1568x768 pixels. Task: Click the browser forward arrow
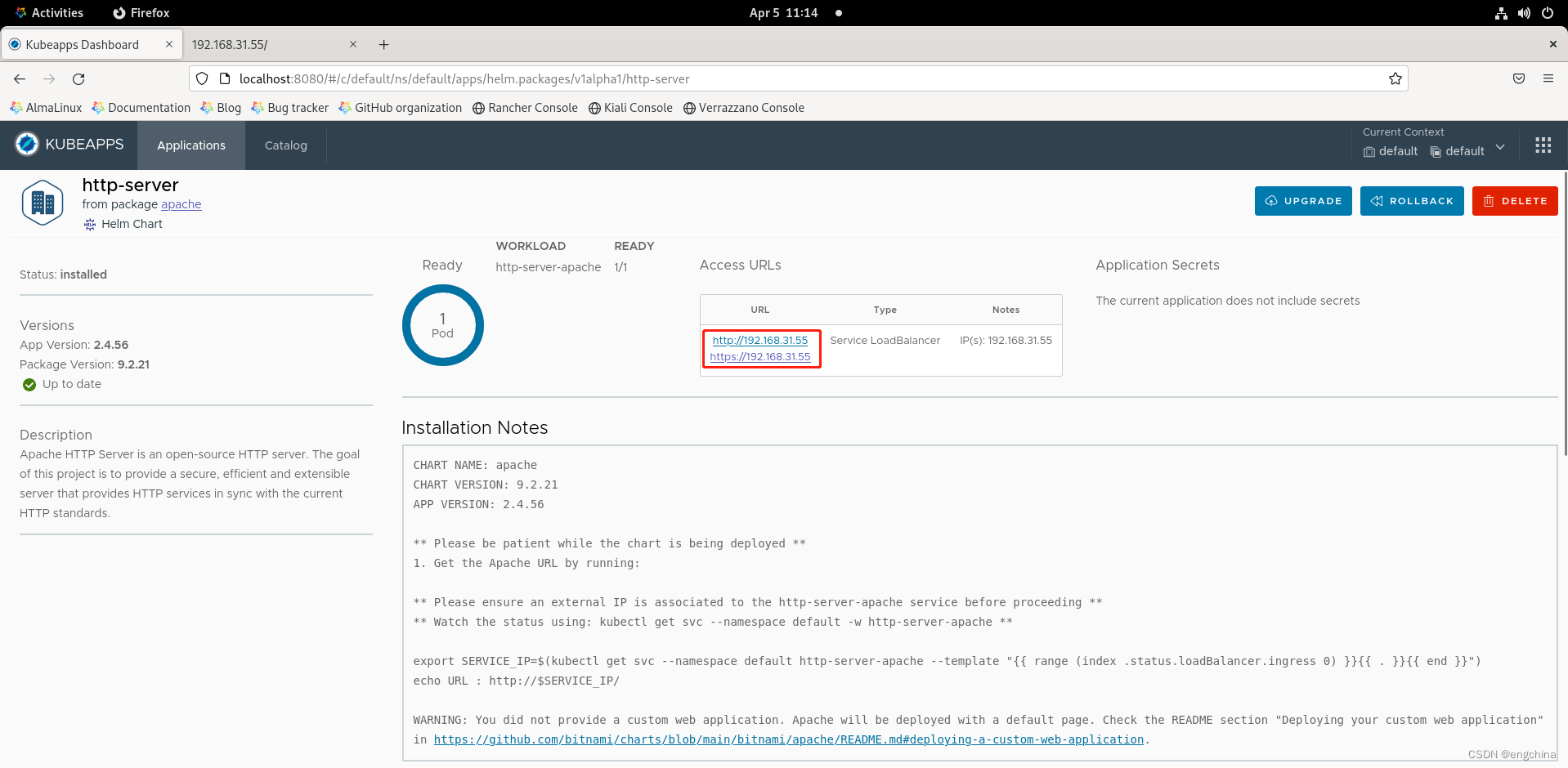pos(49,79)
